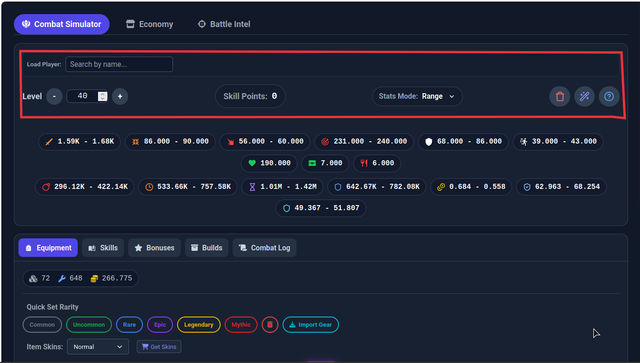Click the shield stat 642.67K - 782.08K
640x363 pixels.
tap(377, 187)
